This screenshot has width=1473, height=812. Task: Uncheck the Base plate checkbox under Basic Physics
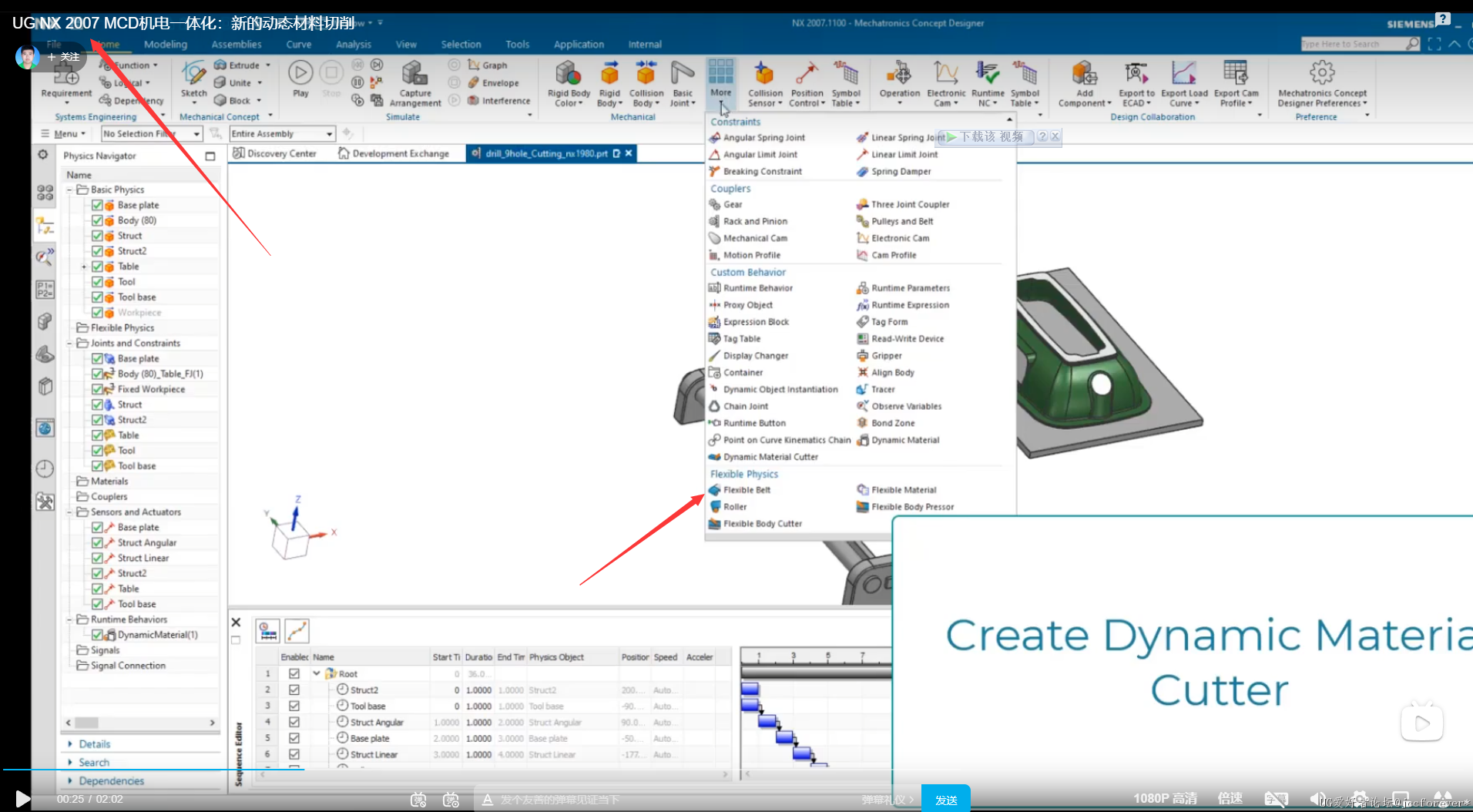pyautogui.click(x=97, y=205)
